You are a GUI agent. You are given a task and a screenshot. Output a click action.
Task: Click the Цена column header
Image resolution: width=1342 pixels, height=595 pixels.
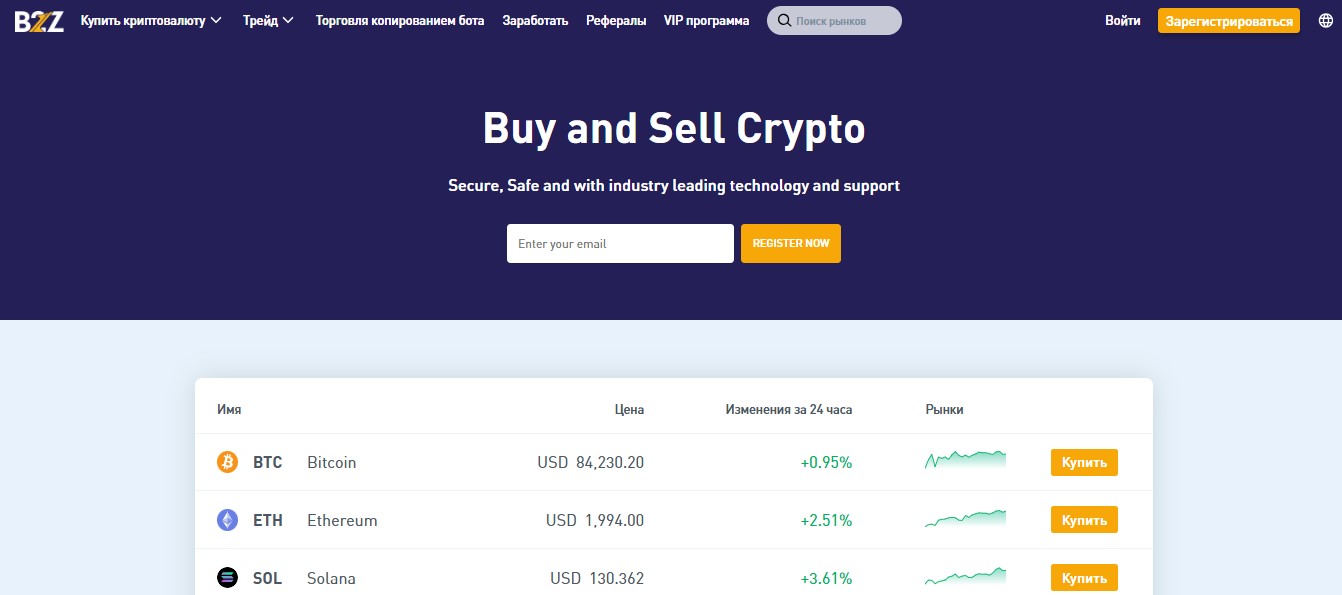point(629,409)
